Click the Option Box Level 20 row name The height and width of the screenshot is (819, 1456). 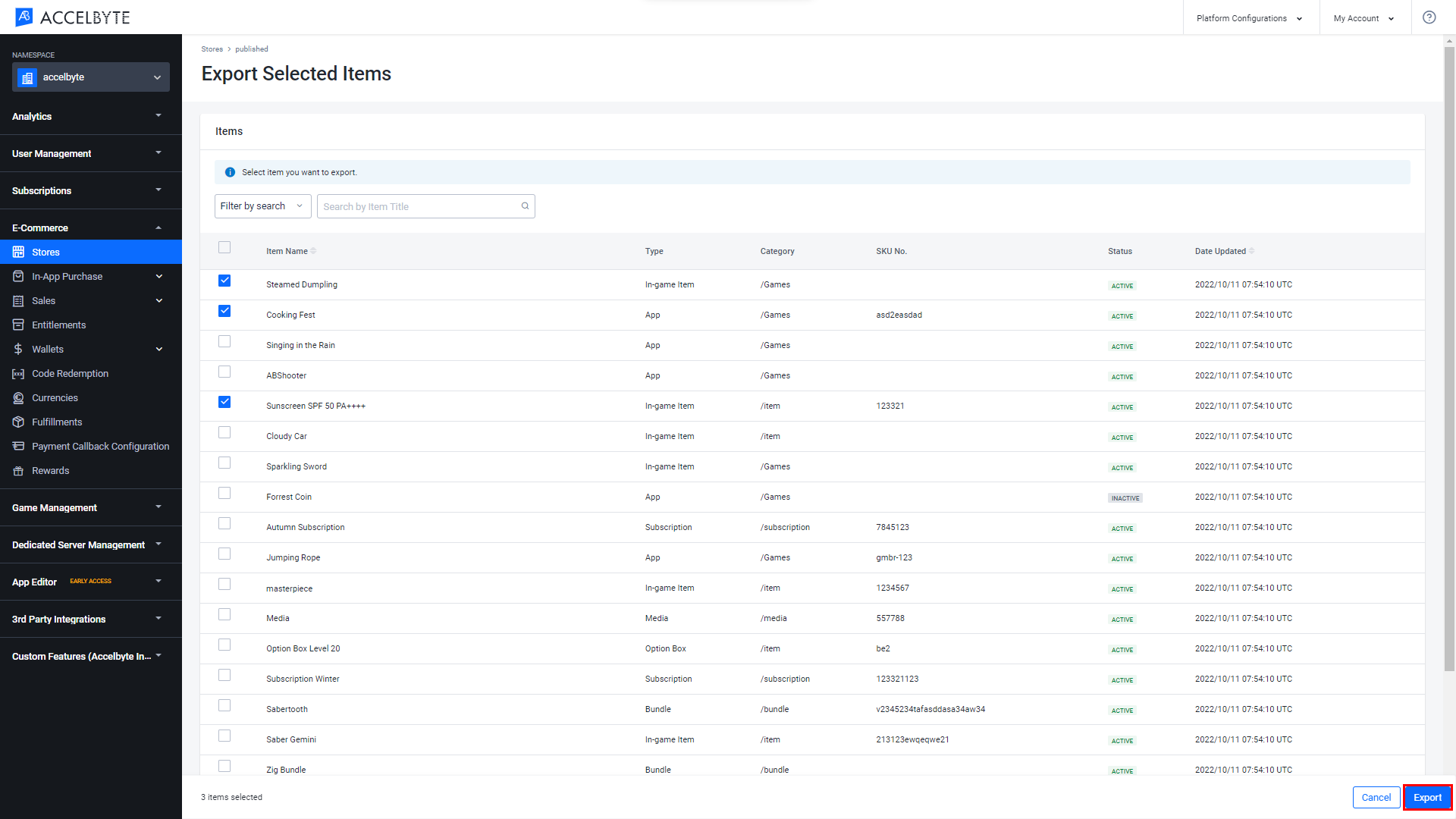point(303,648)
